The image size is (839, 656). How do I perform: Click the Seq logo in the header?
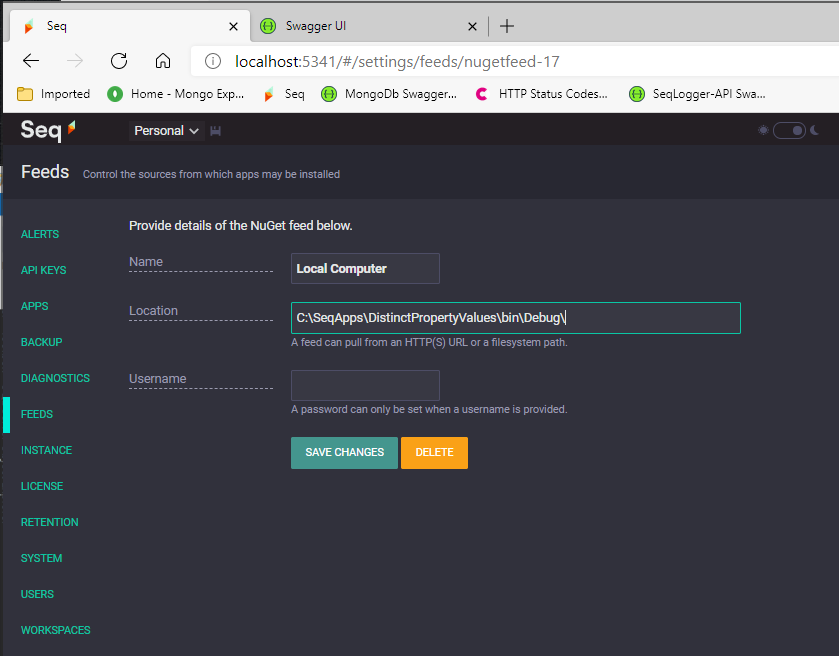48,130
